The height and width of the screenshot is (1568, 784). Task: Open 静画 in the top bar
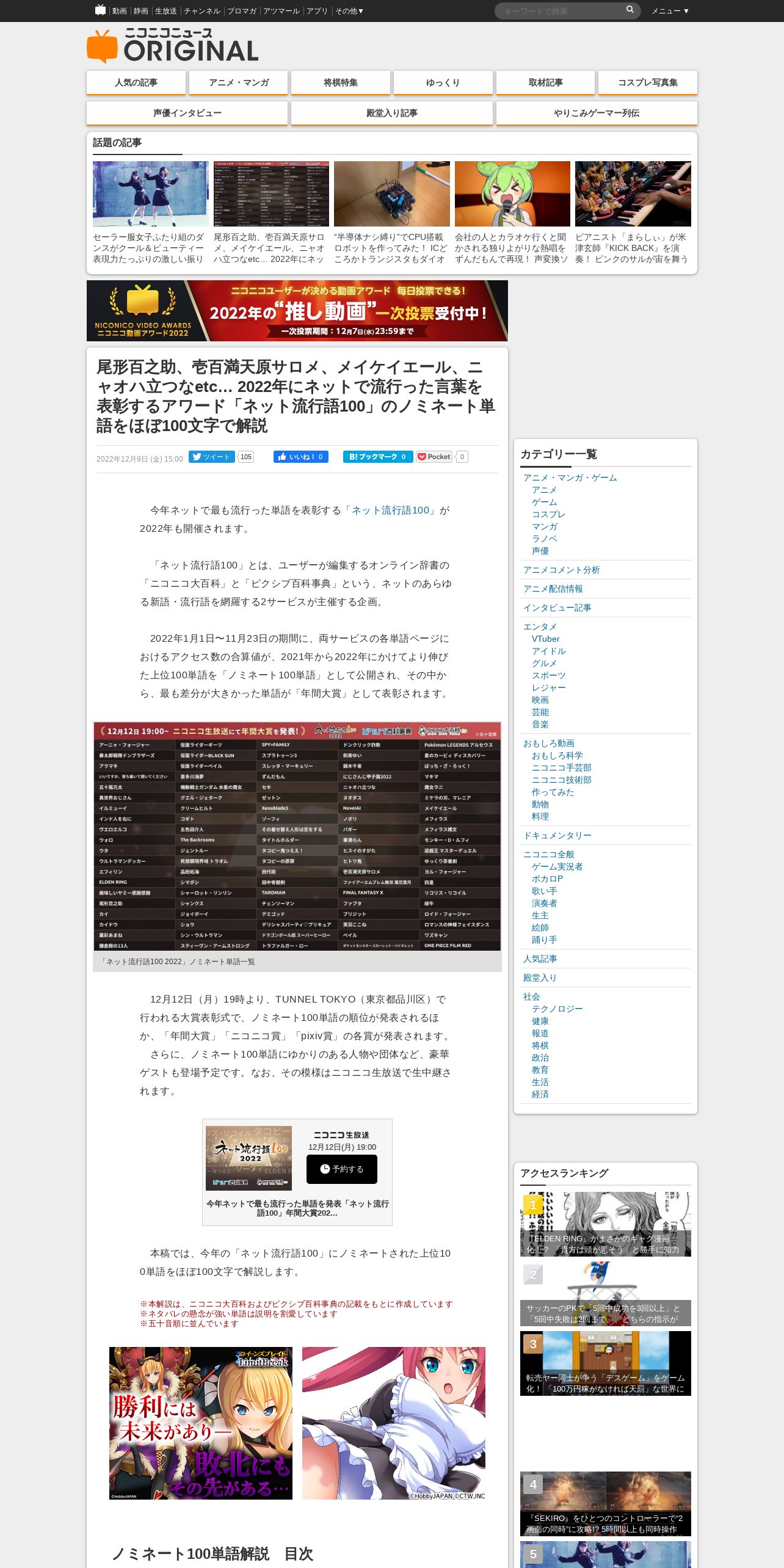tap(141, 11)
